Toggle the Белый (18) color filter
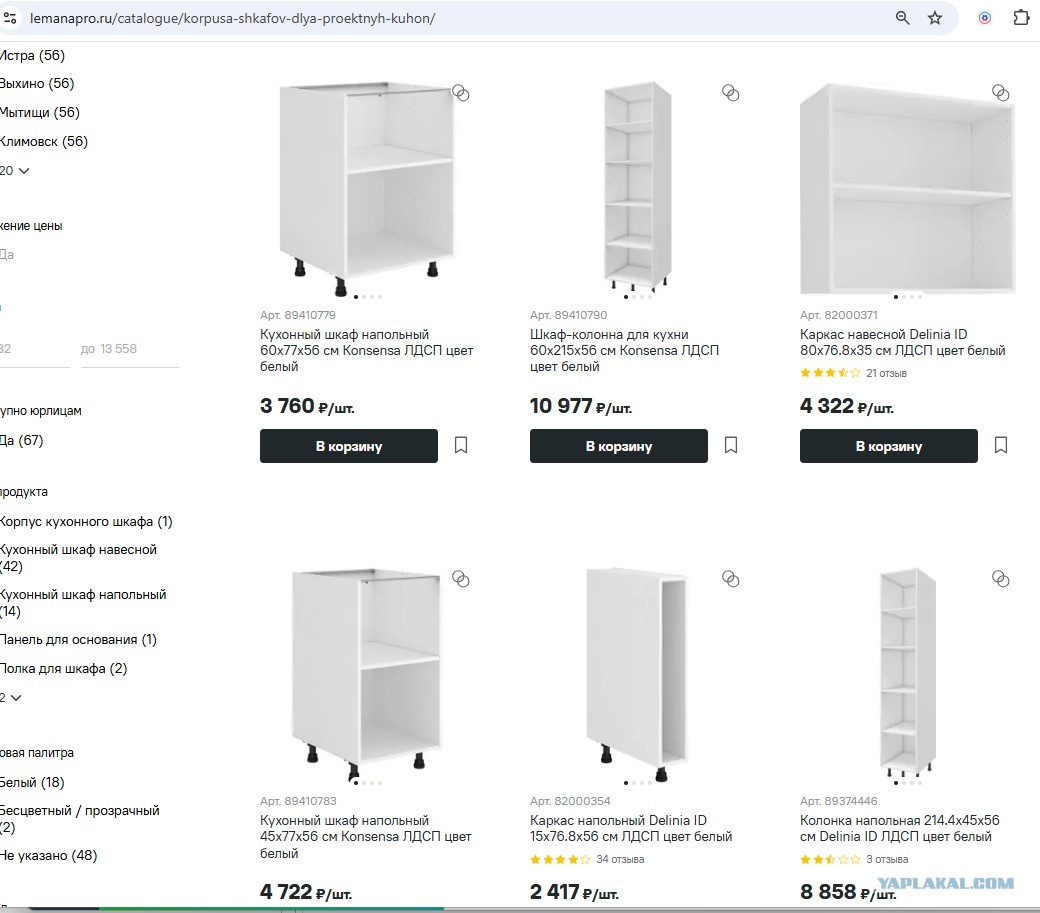This screenshot has width=1040, height=913. pos(32,782)
